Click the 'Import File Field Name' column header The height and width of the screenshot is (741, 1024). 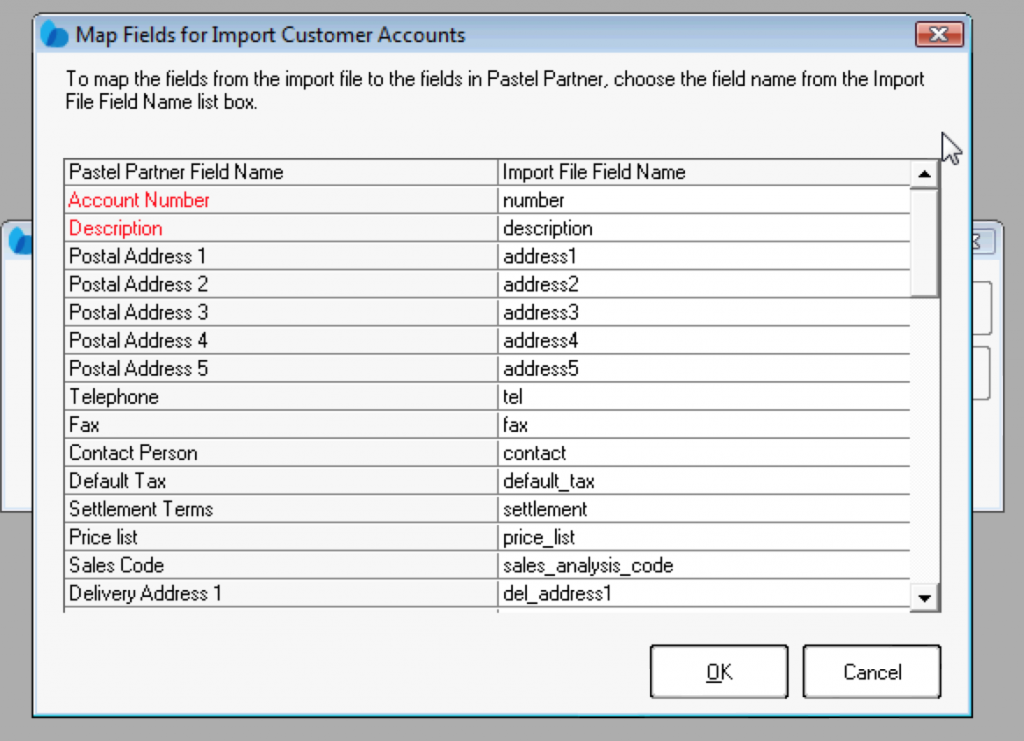[x=704, y=172]
